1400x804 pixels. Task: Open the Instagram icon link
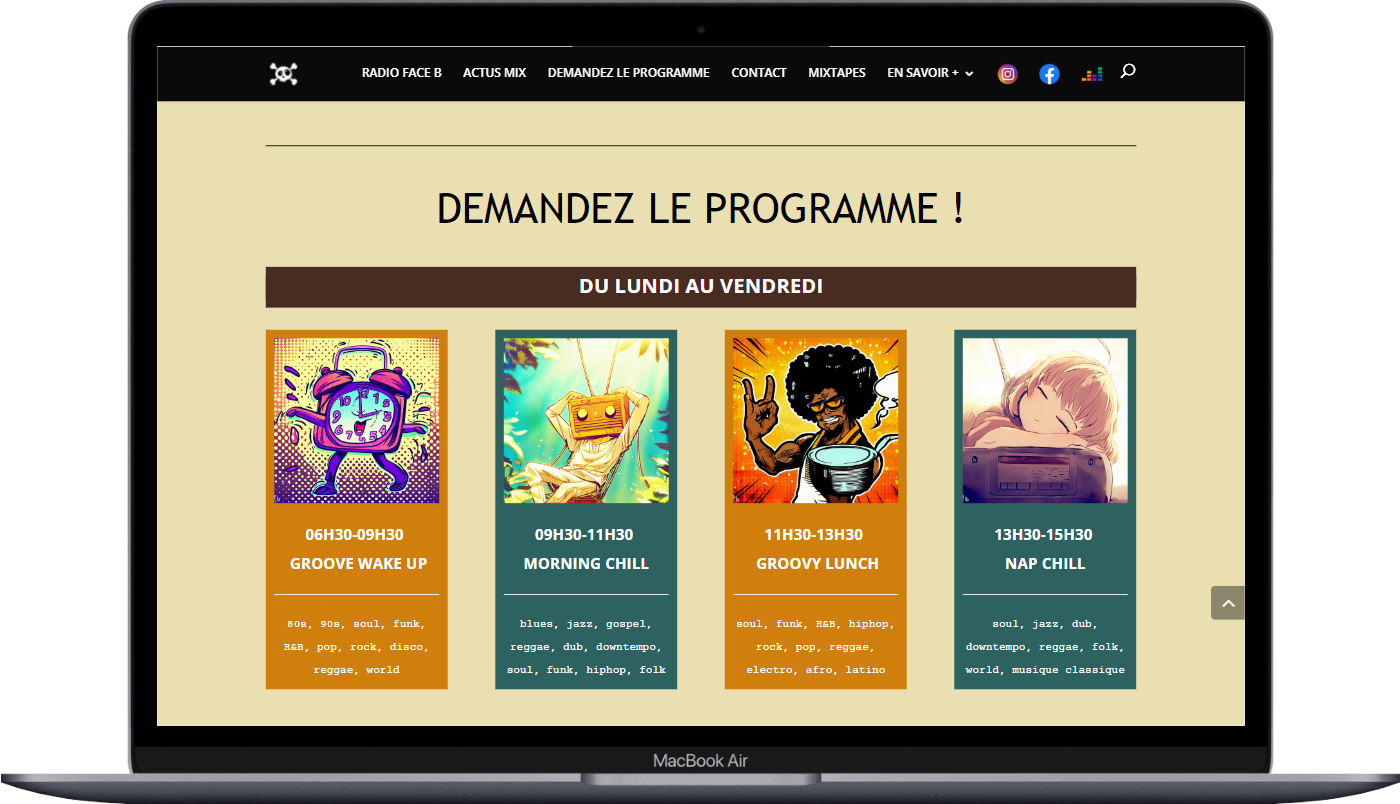pyautogui.click(x=1008, y=74)
